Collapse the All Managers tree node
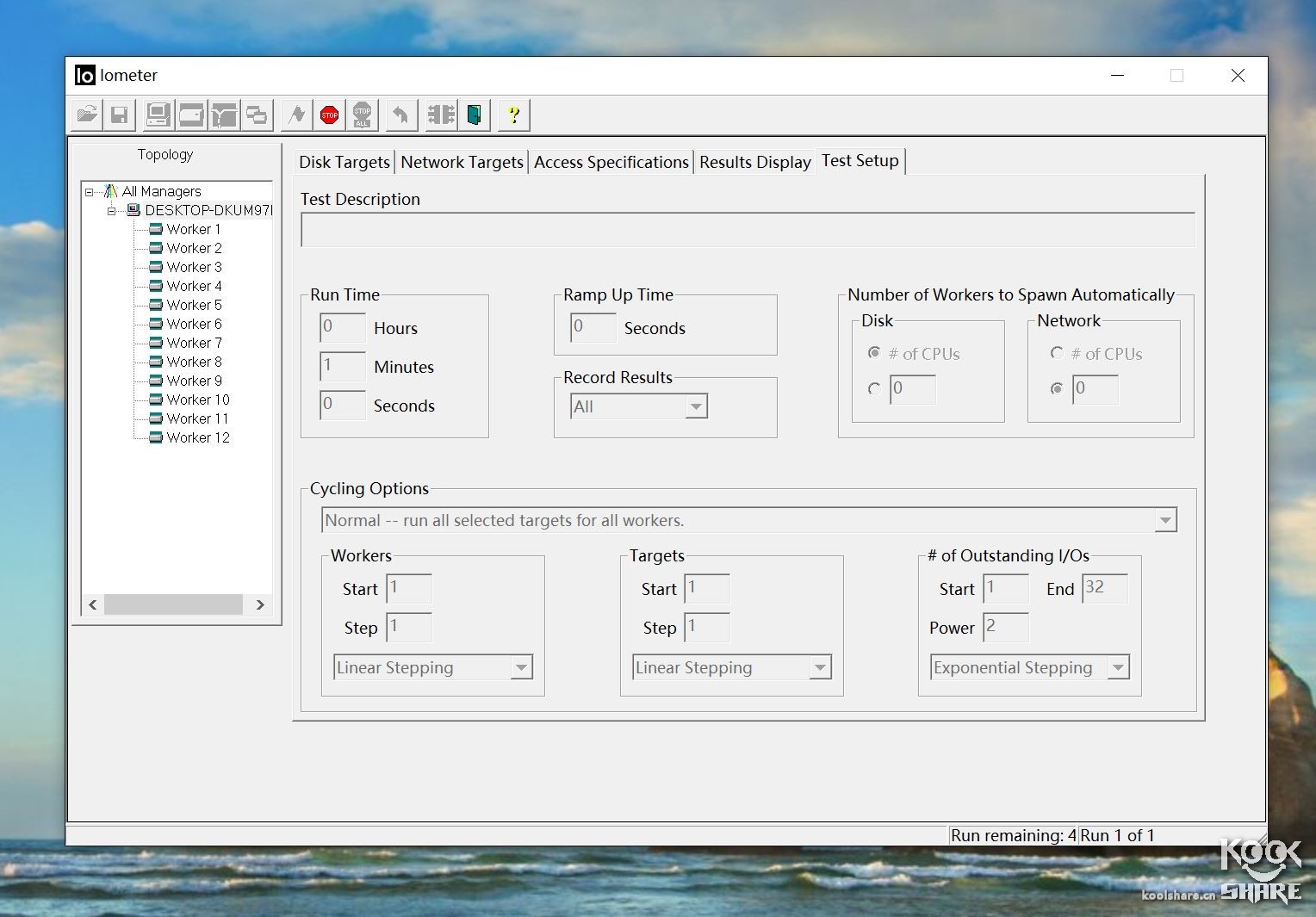 coord(90,192)
